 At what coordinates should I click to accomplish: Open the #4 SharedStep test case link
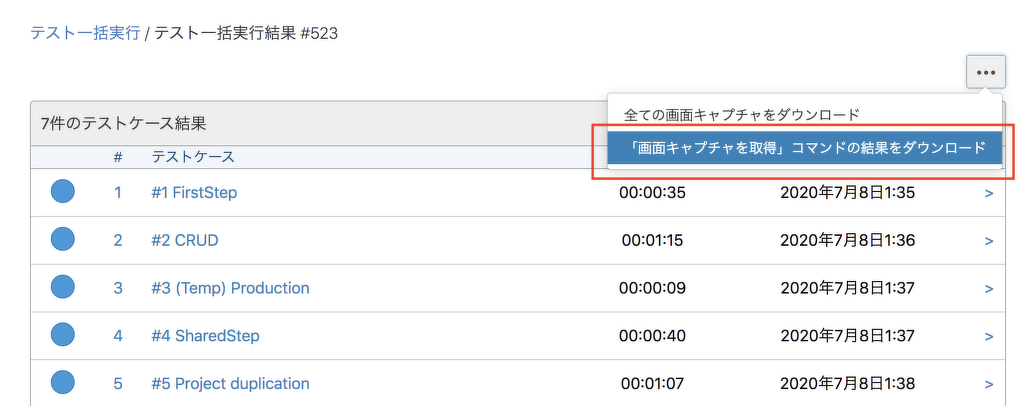tap(205, 336)
